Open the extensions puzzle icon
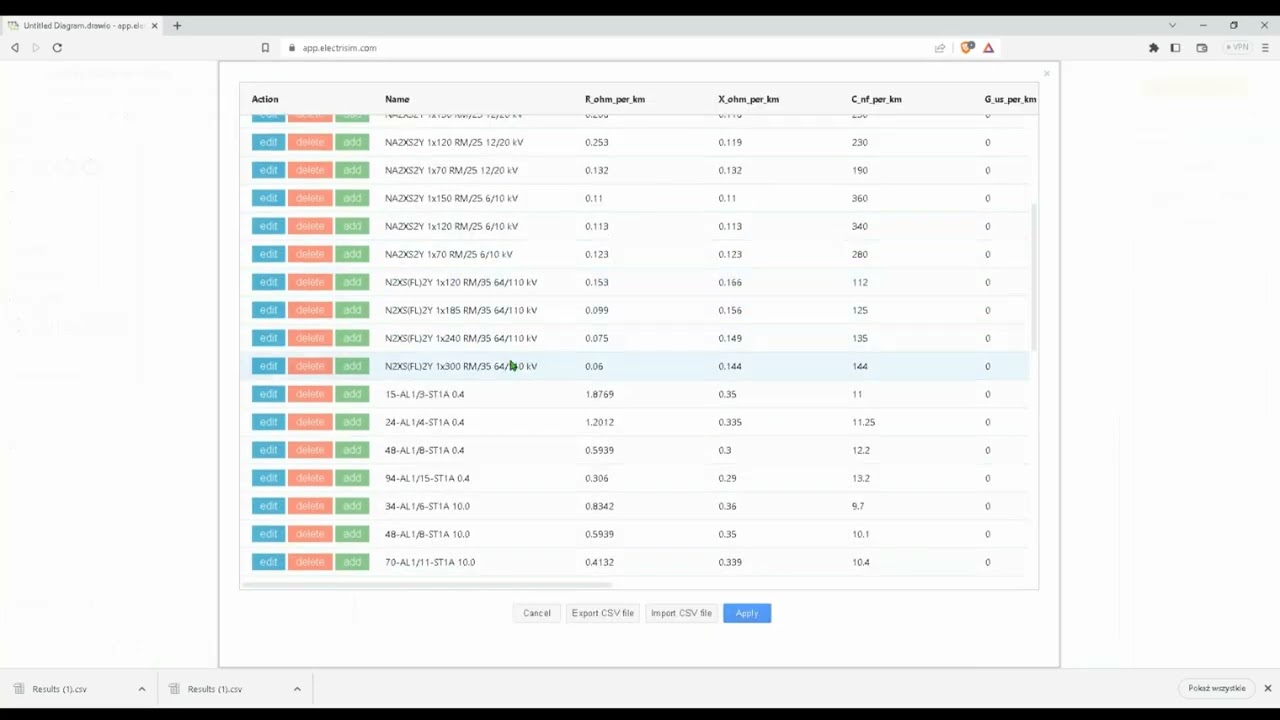This screenshot has height=720, width=1280. click(x=1153, y=47)
